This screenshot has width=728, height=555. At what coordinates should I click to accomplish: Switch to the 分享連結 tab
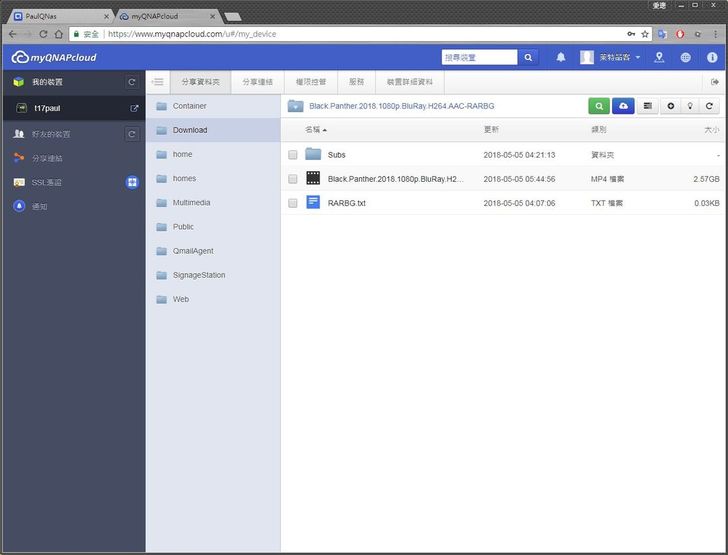click(257, 82)
